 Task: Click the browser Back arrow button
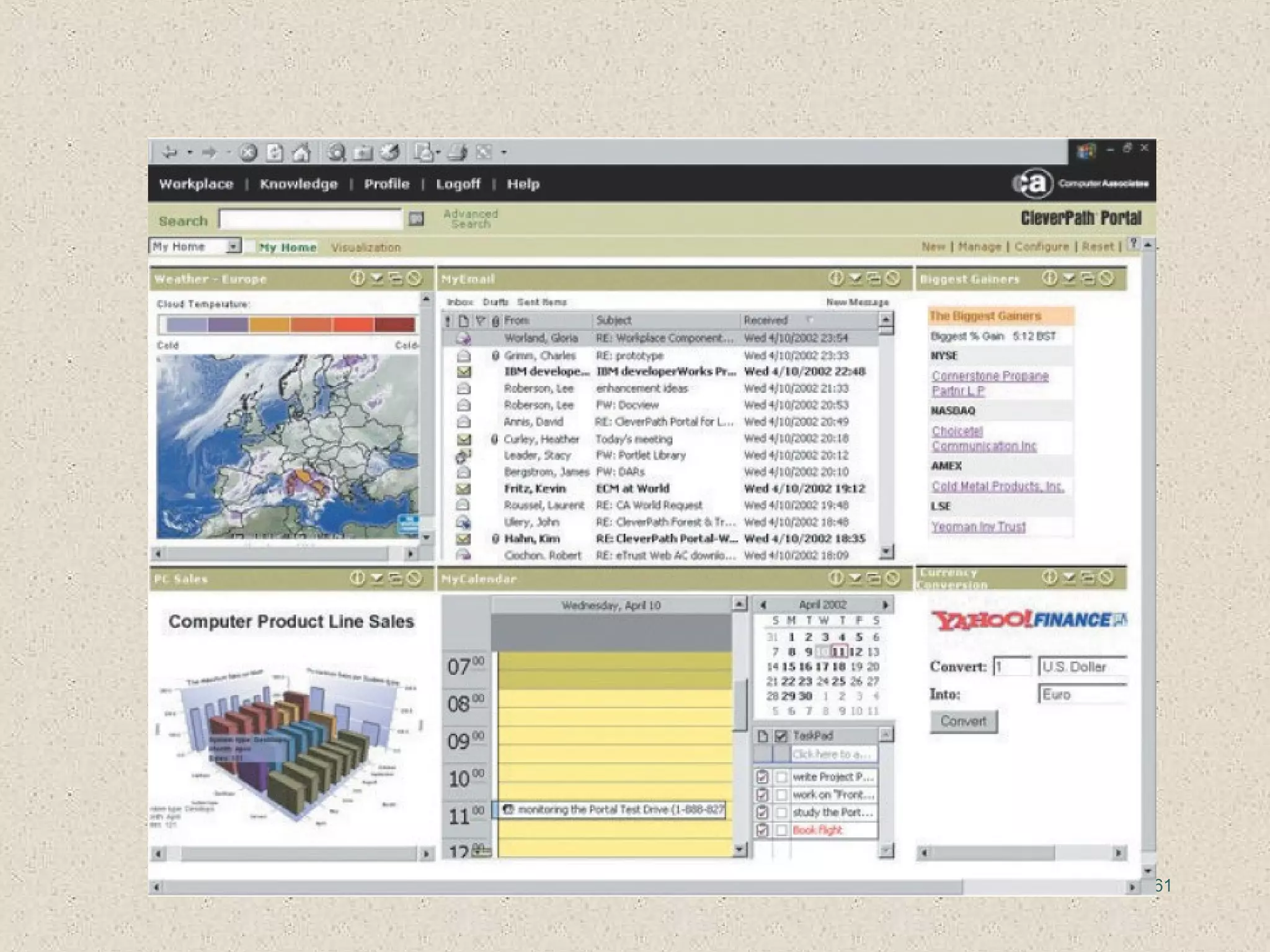point(170,152)
